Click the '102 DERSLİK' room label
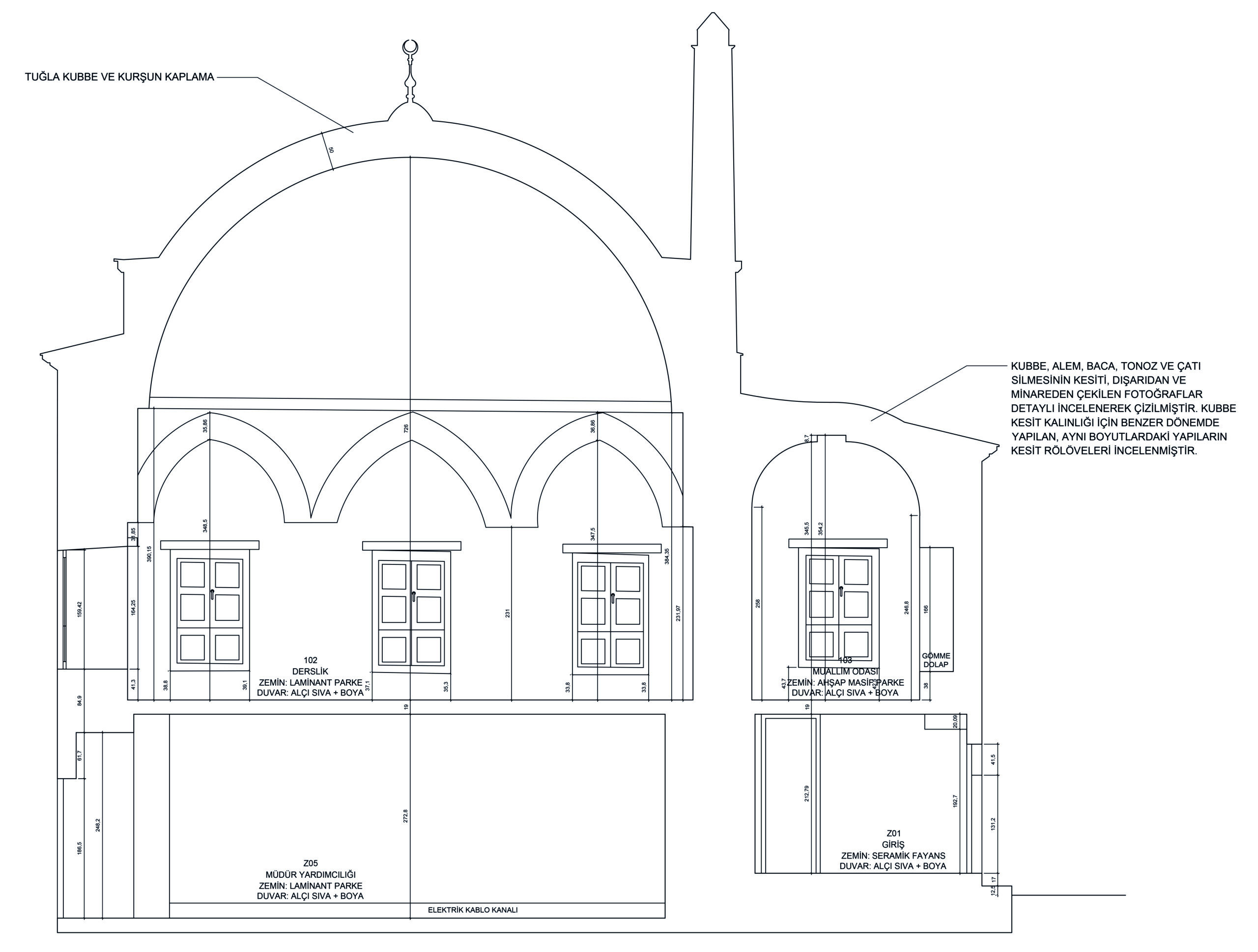The image size is (1258, 952). 311,666
